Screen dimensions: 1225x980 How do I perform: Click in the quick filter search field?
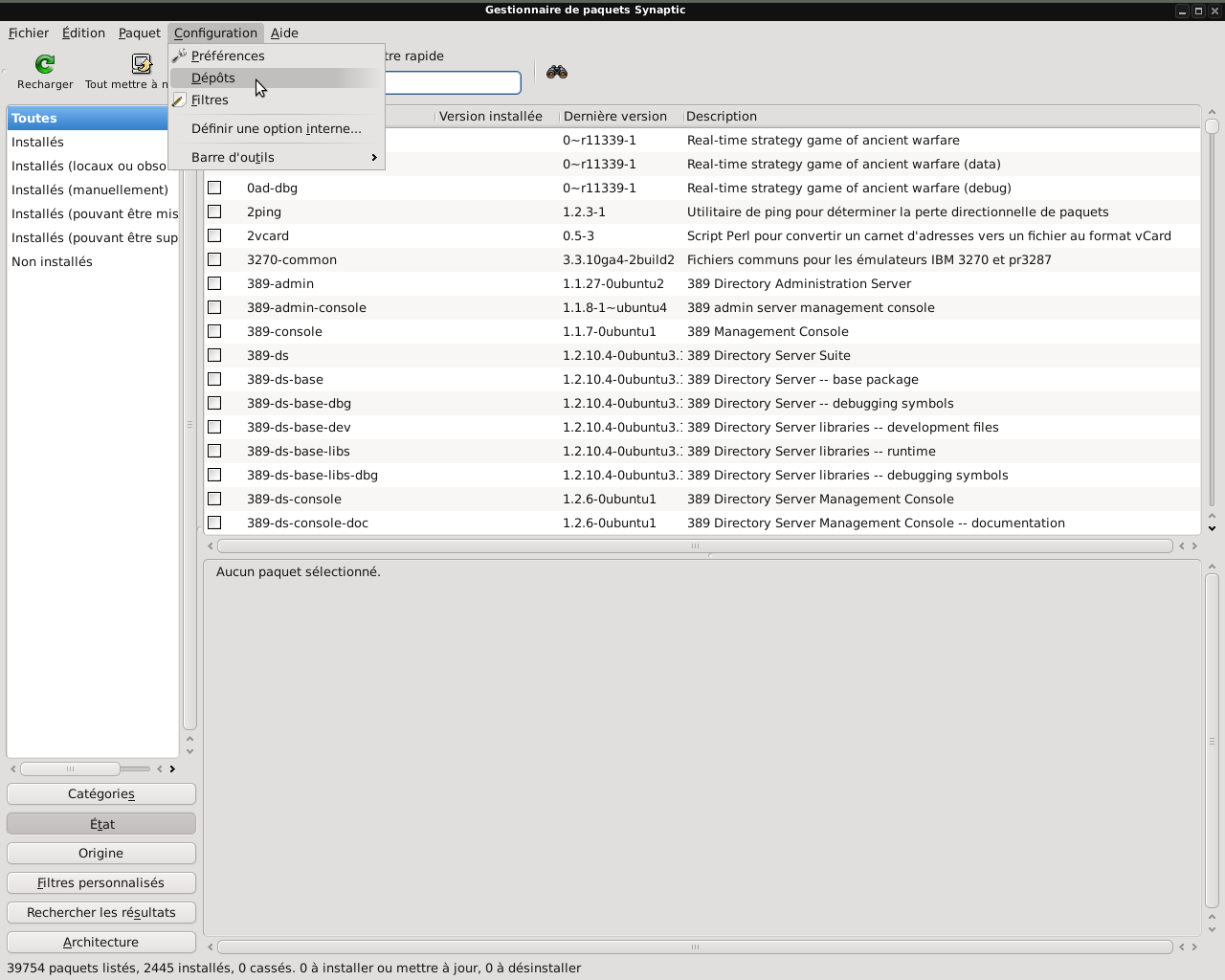click(x=453, y=83)
